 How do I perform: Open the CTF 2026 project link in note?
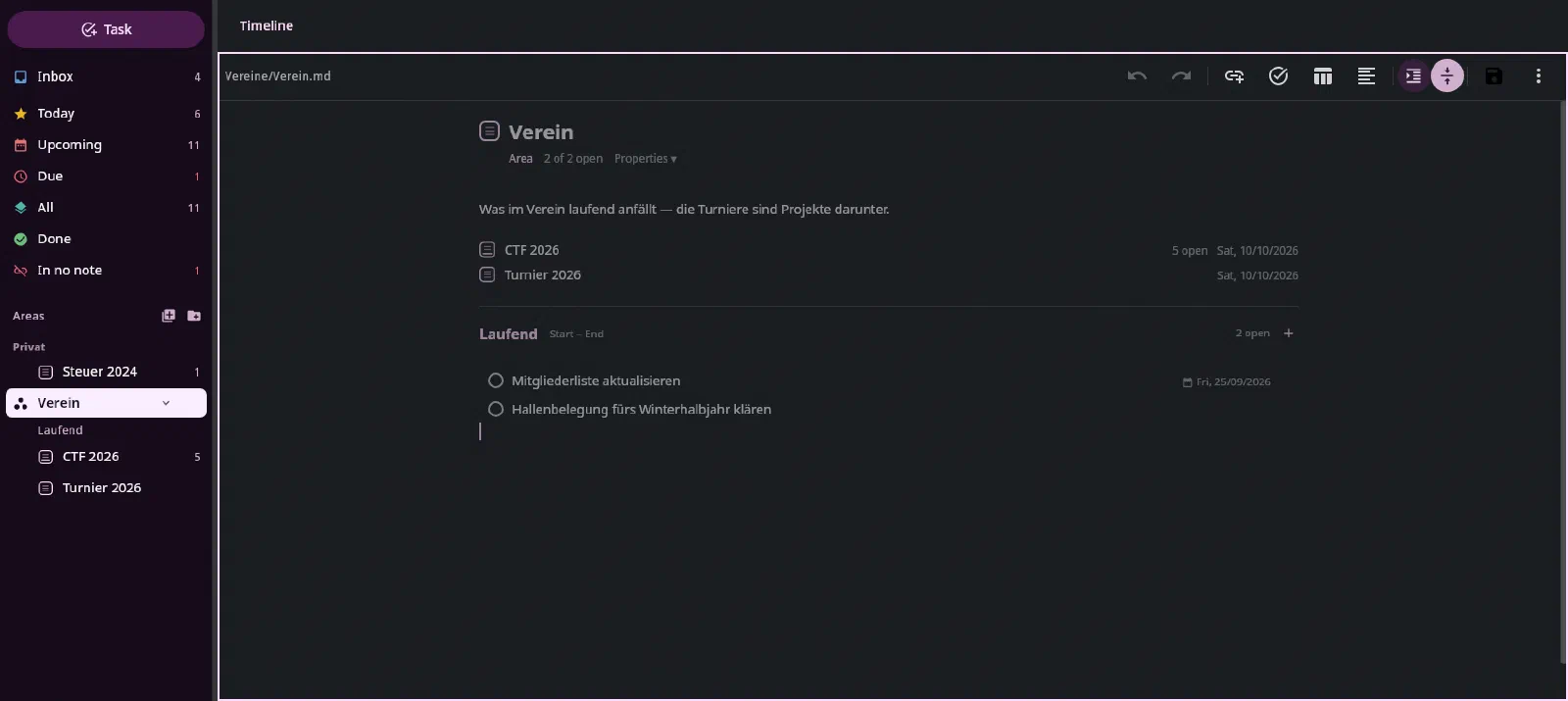pyautogui.click(x=531, y=250)
